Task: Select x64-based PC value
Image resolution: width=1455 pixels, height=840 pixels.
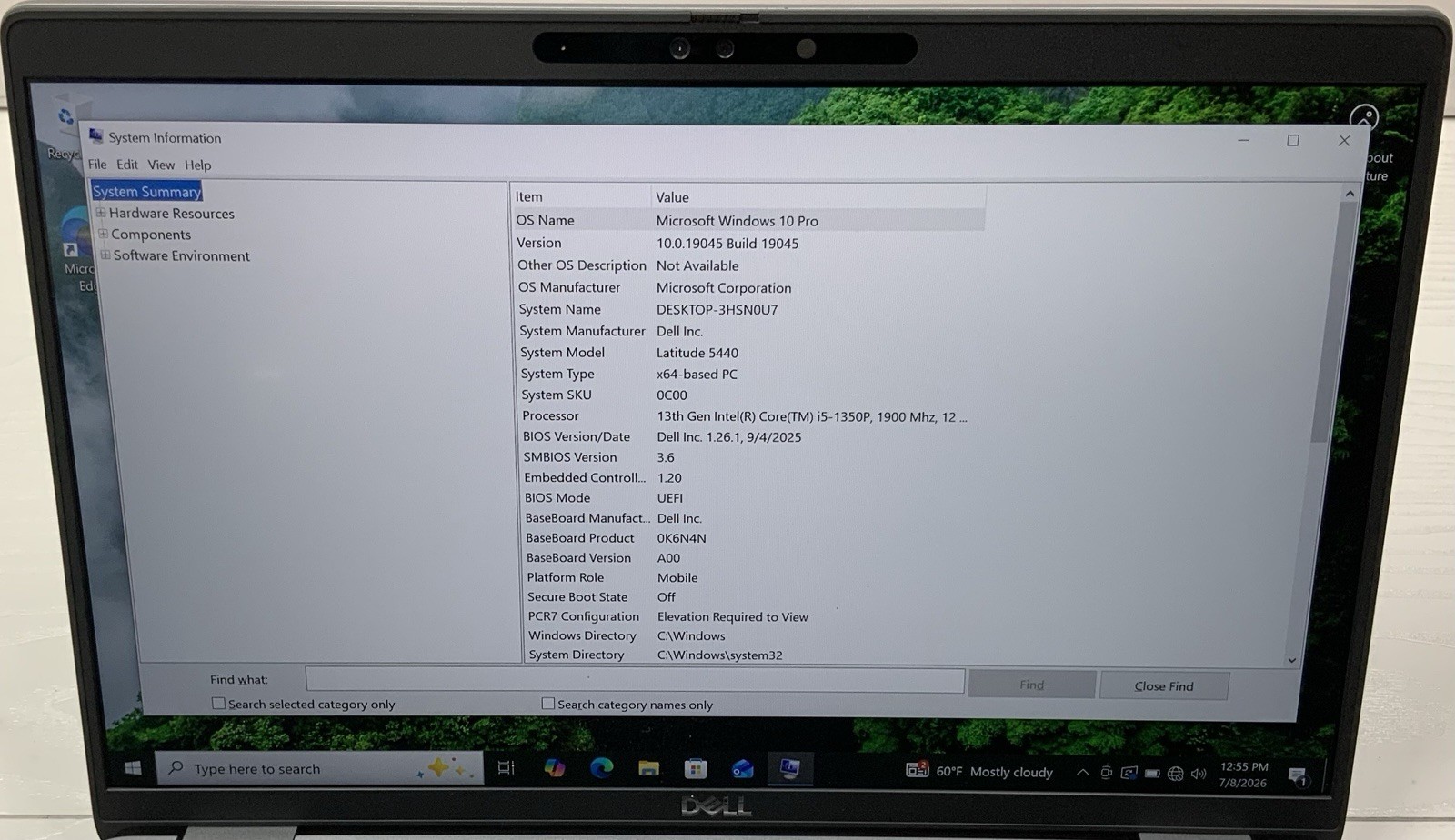Action: pos(697,374)
